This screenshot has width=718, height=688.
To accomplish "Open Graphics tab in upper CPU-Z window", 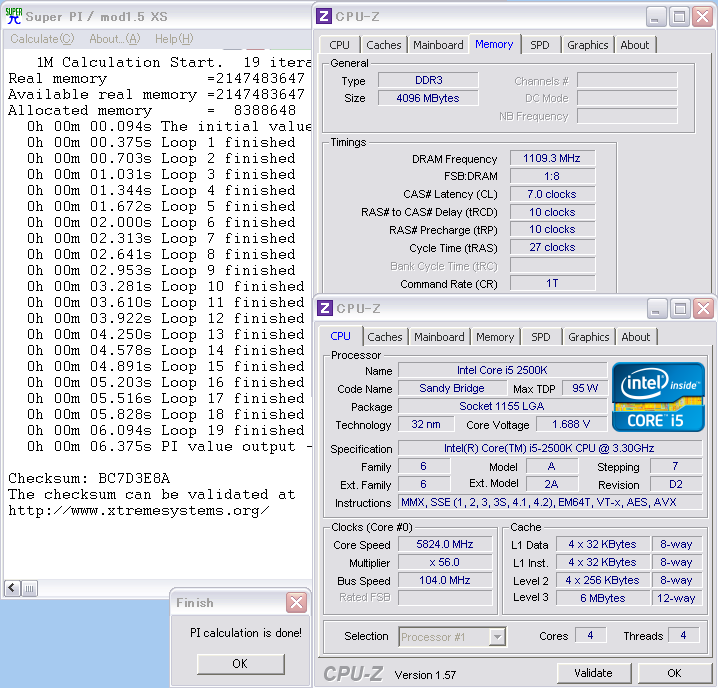I will (587, 45).
